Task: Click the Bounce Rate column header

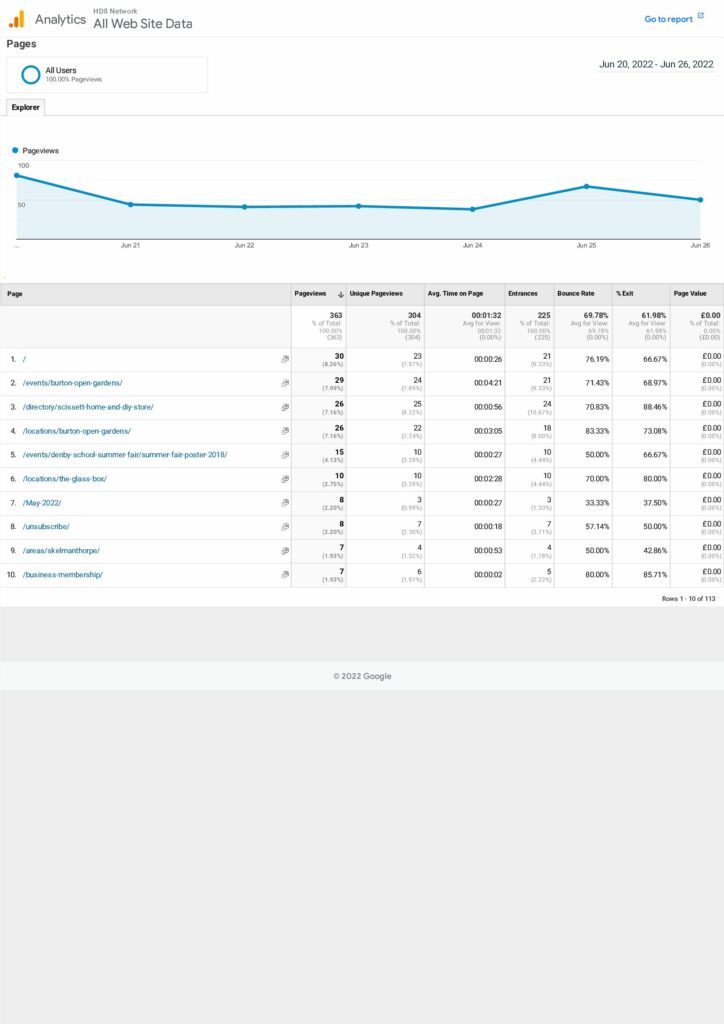Action: click(575, 294)
